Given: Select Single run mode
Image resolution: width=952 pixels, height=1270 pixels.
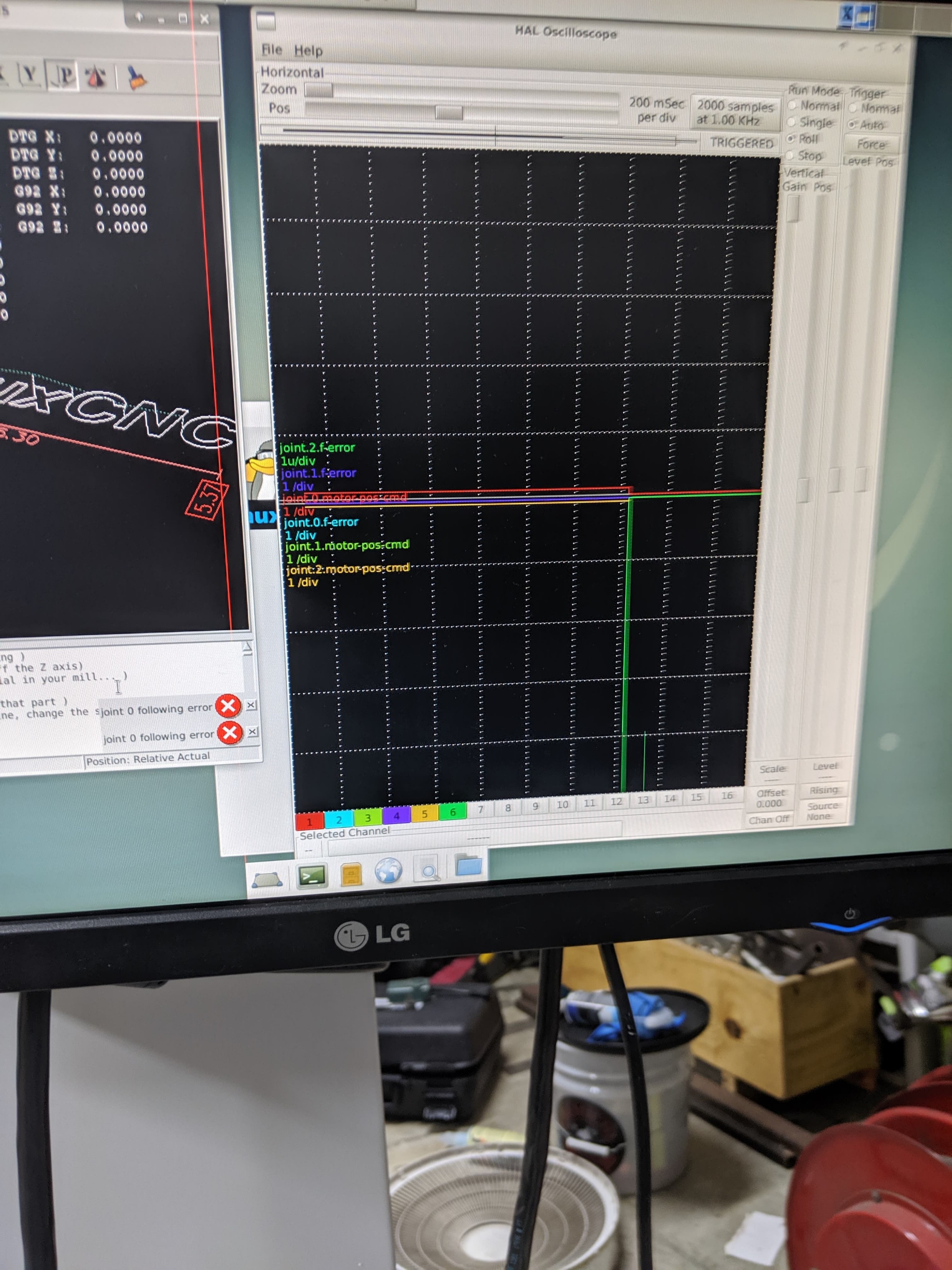Looking at the screenshot, I should click(x=810, y=122).
